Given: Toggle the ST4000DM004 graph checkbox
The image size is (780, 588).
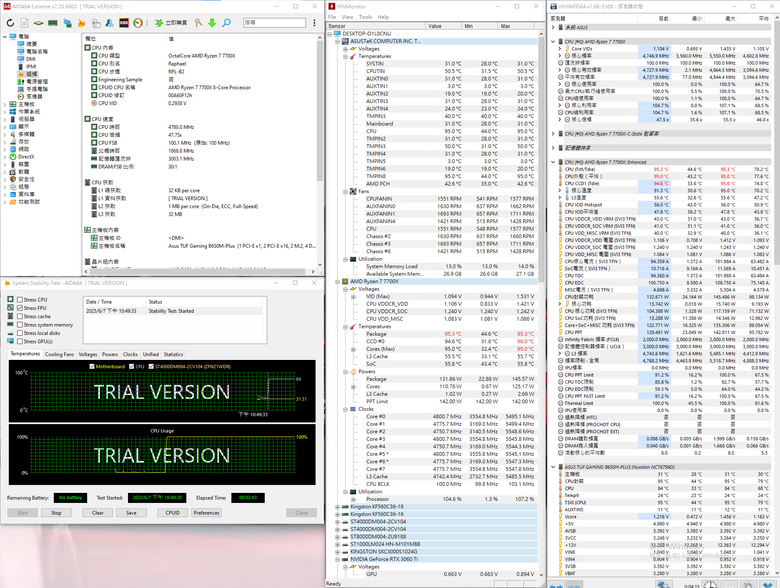Looking at the screenshot, I should tap(151, 367).
